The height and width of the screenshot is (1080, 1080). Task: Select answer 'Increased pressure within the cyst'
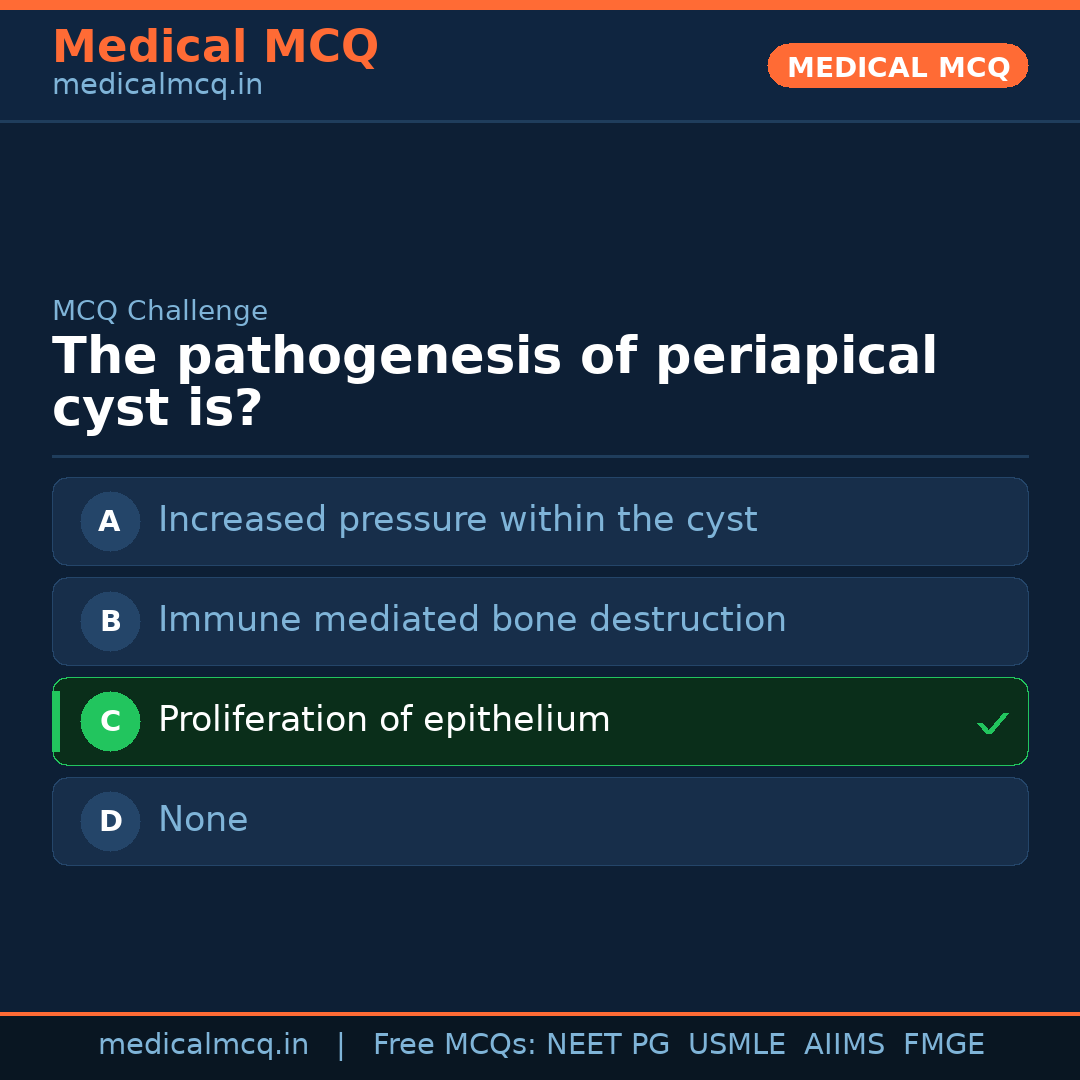tap(457, 520)
